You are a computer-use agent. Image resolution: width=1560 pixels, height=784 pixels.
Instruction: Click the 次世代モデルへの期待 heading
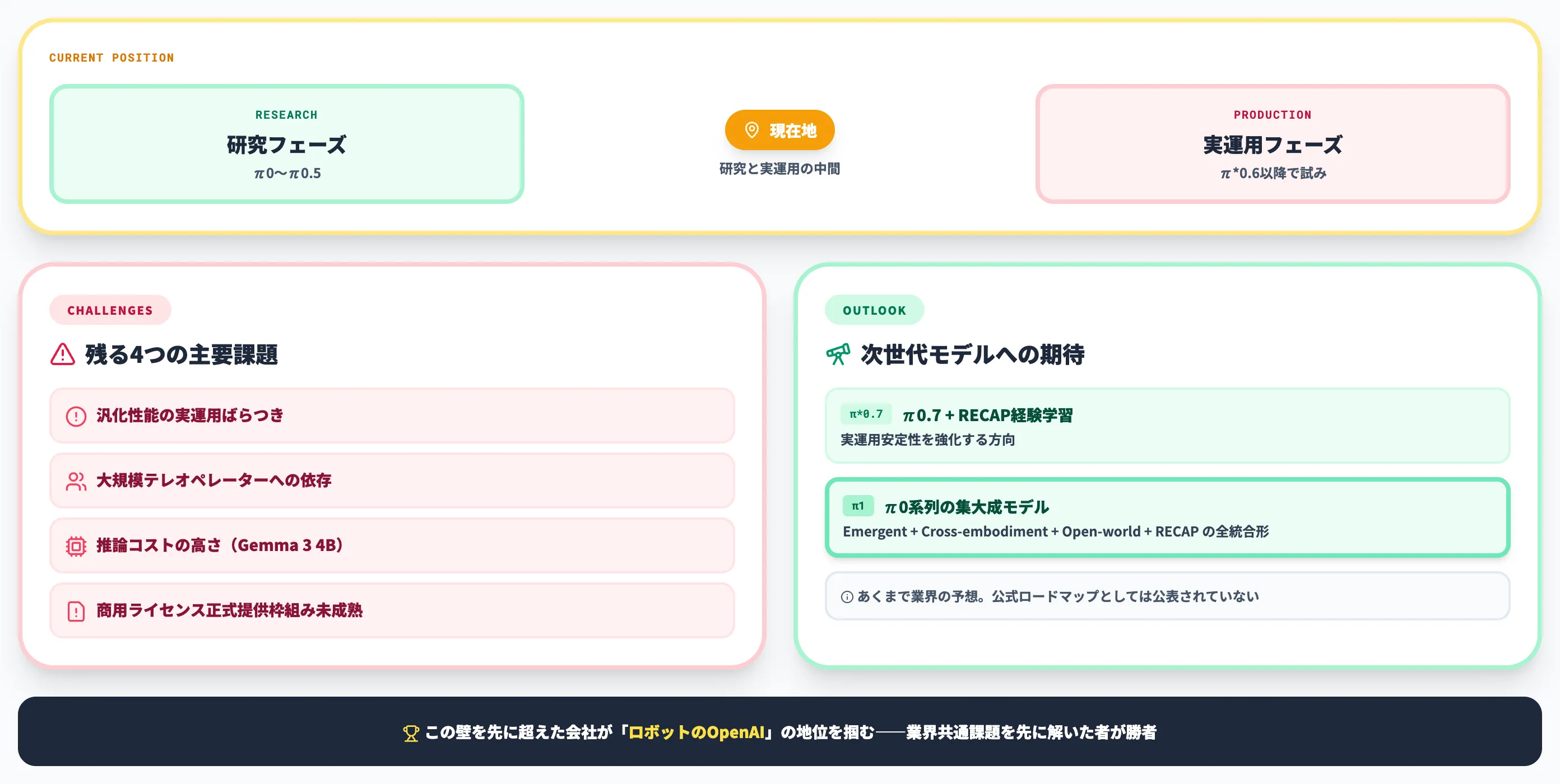pyautogui.click(x=973, y=354)
